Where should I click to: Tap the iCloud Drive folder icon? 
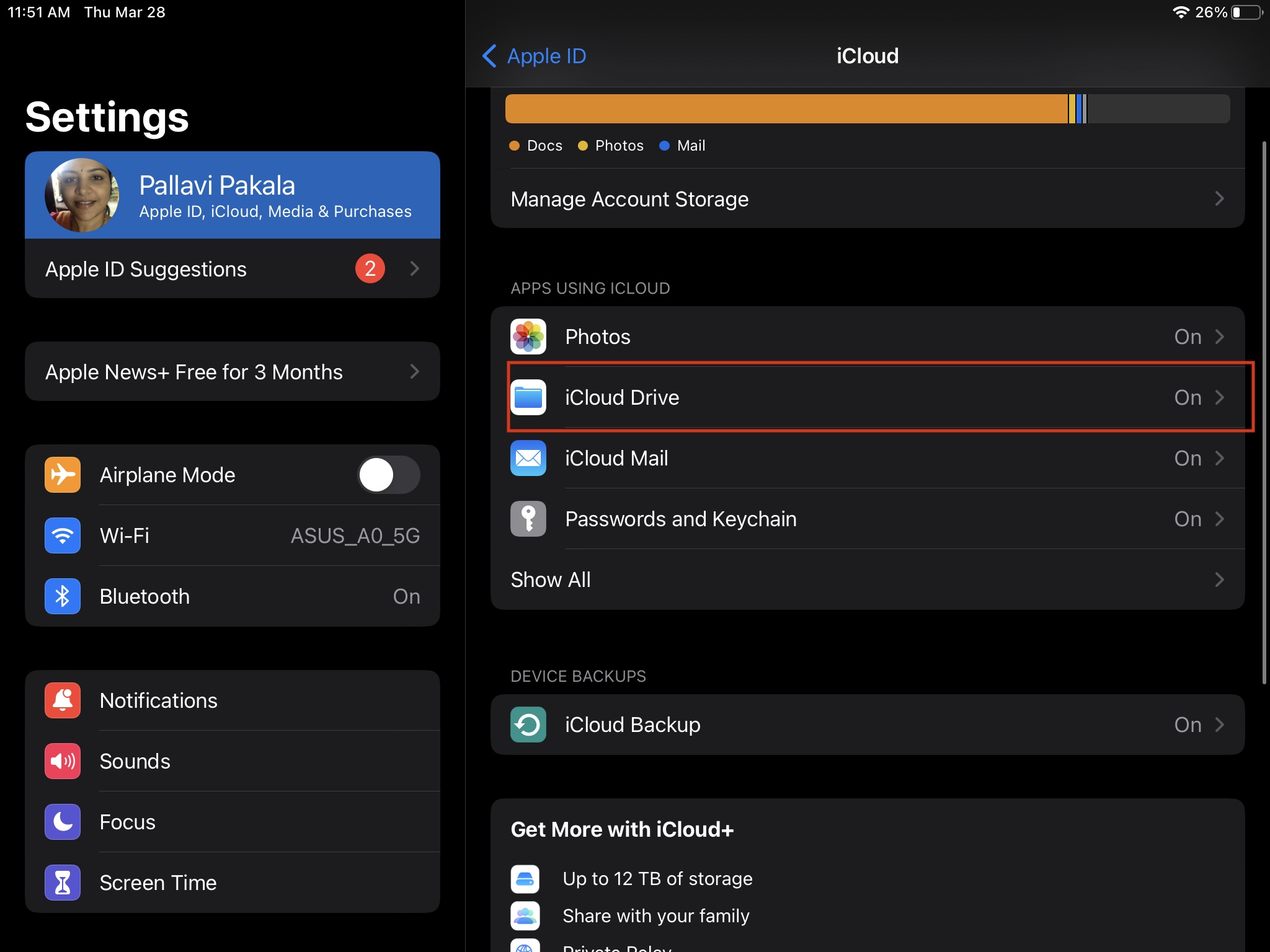point(528,397)
